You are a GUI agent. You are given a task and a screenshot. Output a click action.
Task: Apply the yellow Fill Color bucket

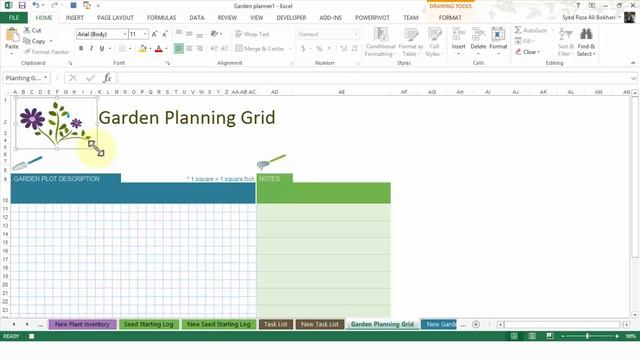click(142, 49)
